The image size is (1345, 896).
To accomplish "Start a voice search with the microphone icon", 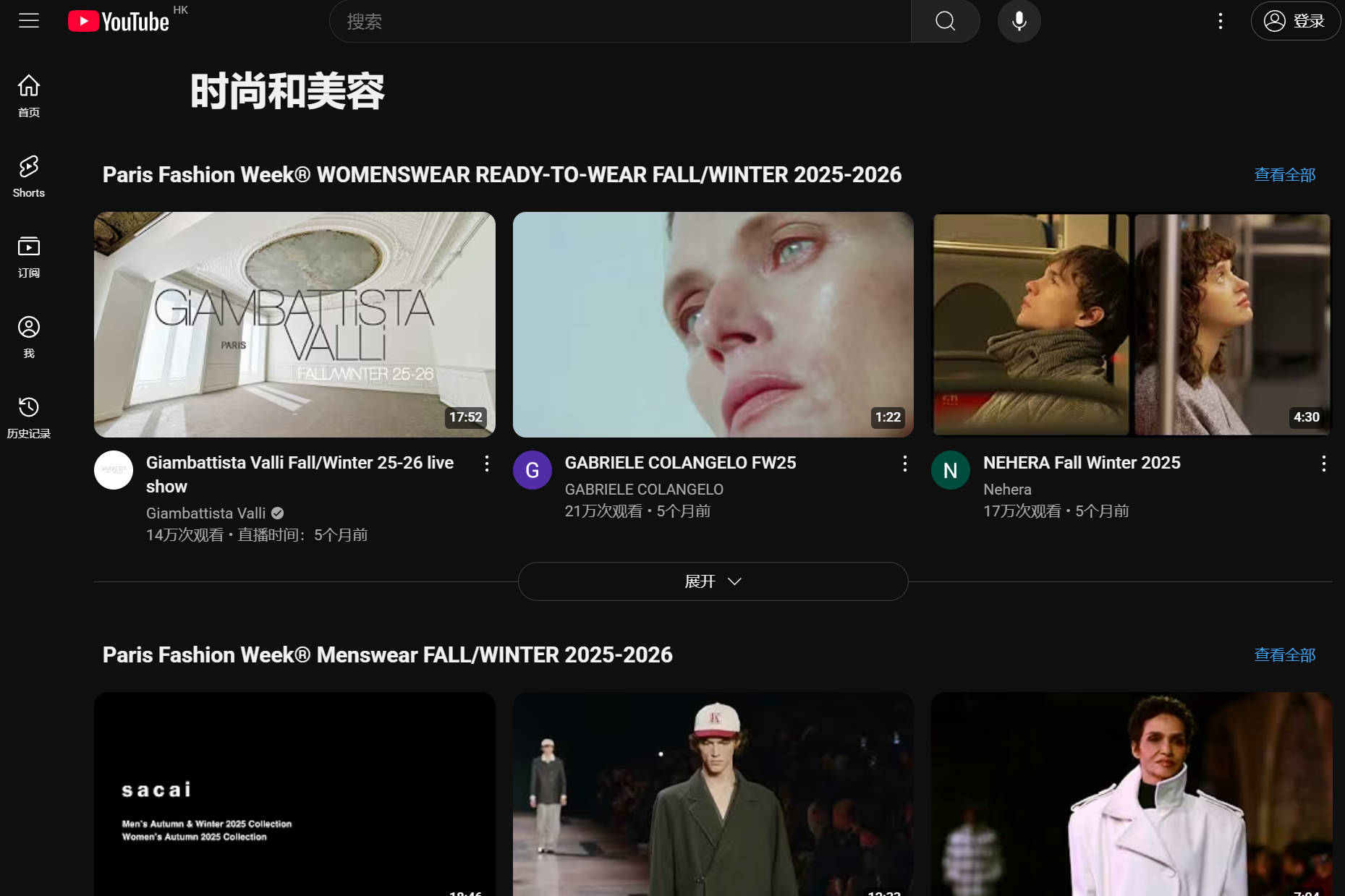I will point(1019,21).
